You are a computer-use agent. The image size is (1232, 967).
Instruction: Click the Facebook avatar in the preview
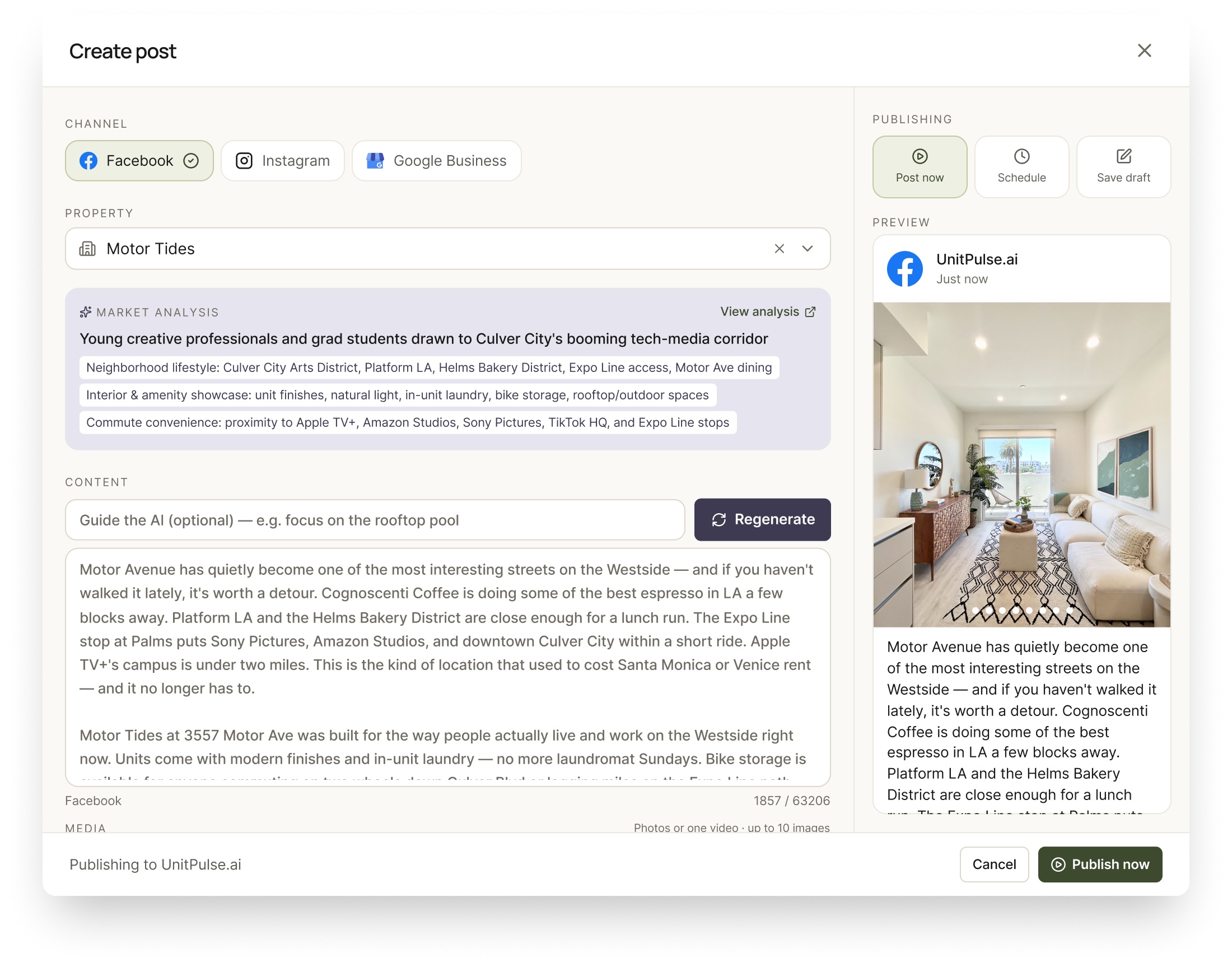coord(904,269)
